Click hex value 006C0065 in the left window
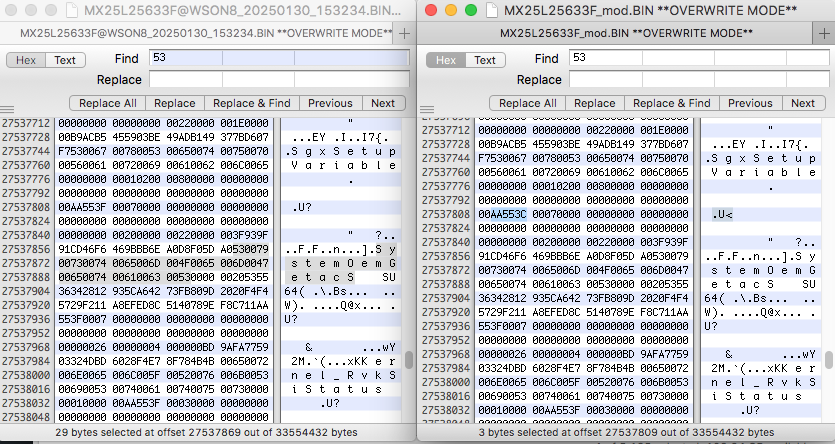The image size is (835, 444). [244, 165]
